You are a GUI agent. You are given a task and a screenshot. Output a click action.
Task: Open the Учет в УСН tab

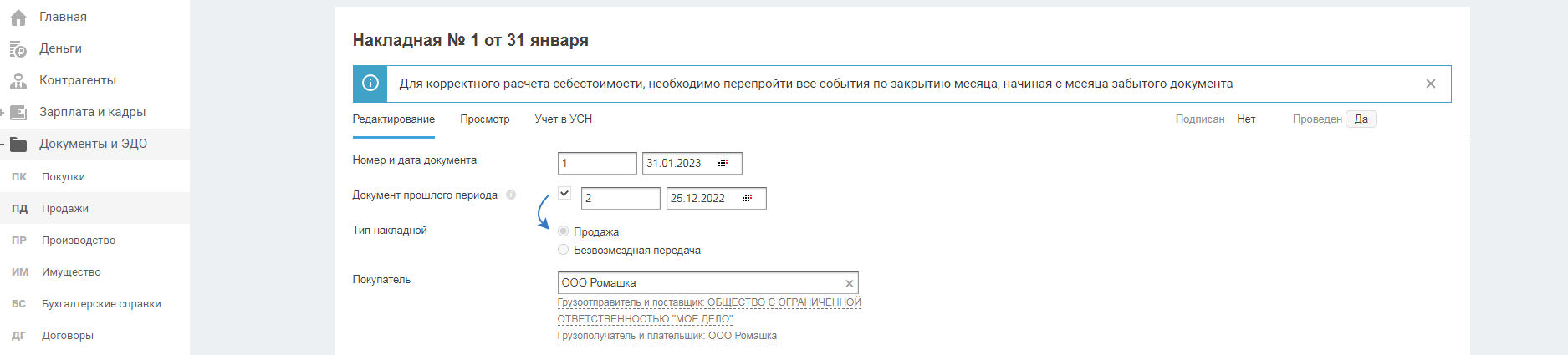coord(563,119)
